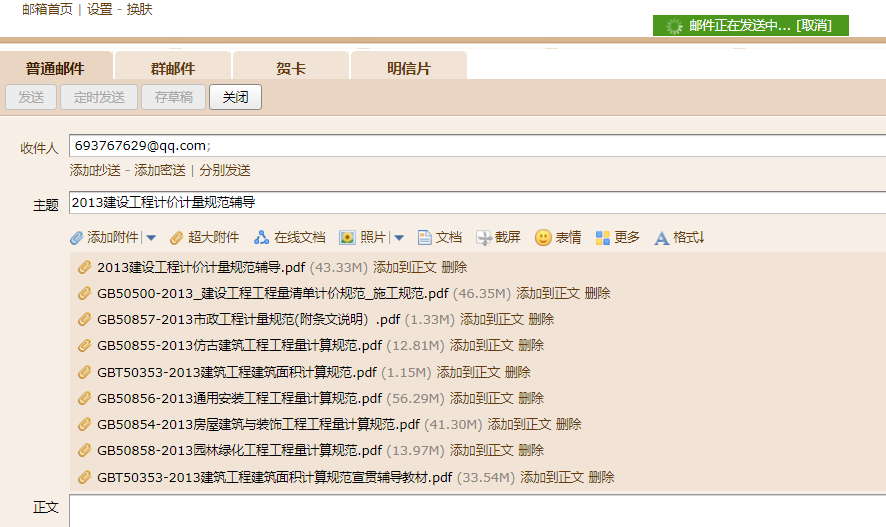
Task: Delete GBT50353-2013建筑工程建筑面积计算规范.pdf (1.15M)
Action: [518, 372]
